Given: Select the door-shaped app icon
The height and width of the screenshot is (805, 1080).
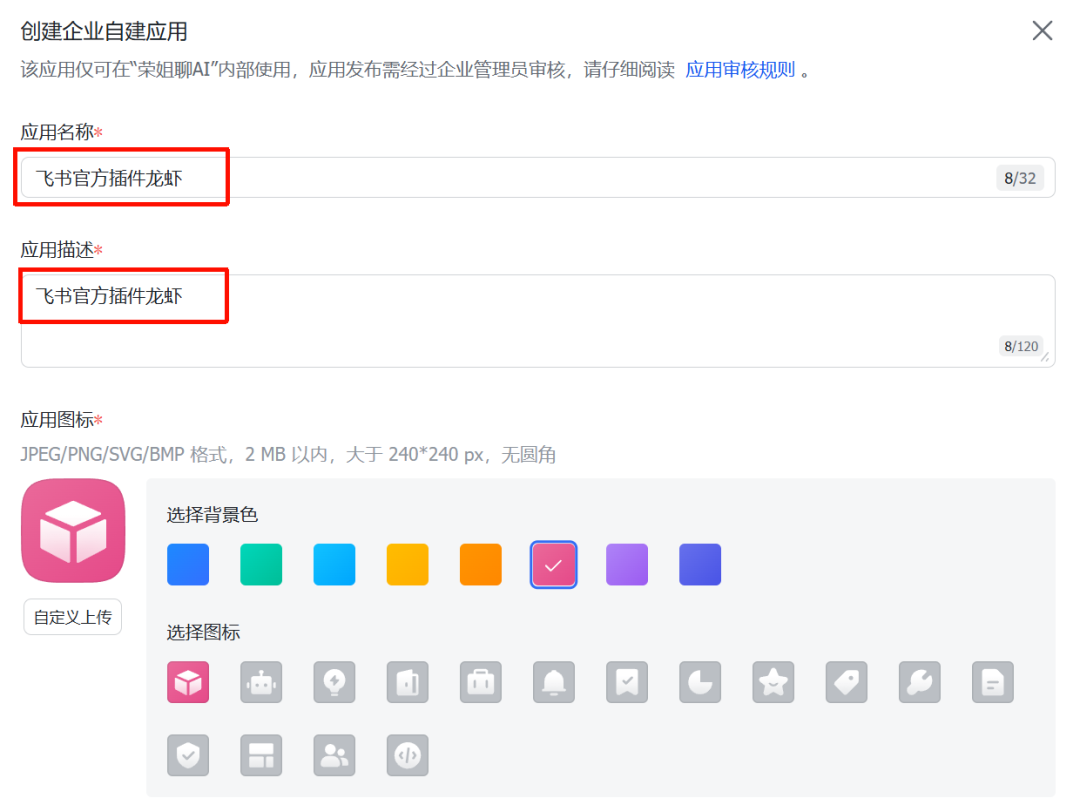Looking at the screenshot, I should click(408, 682).
